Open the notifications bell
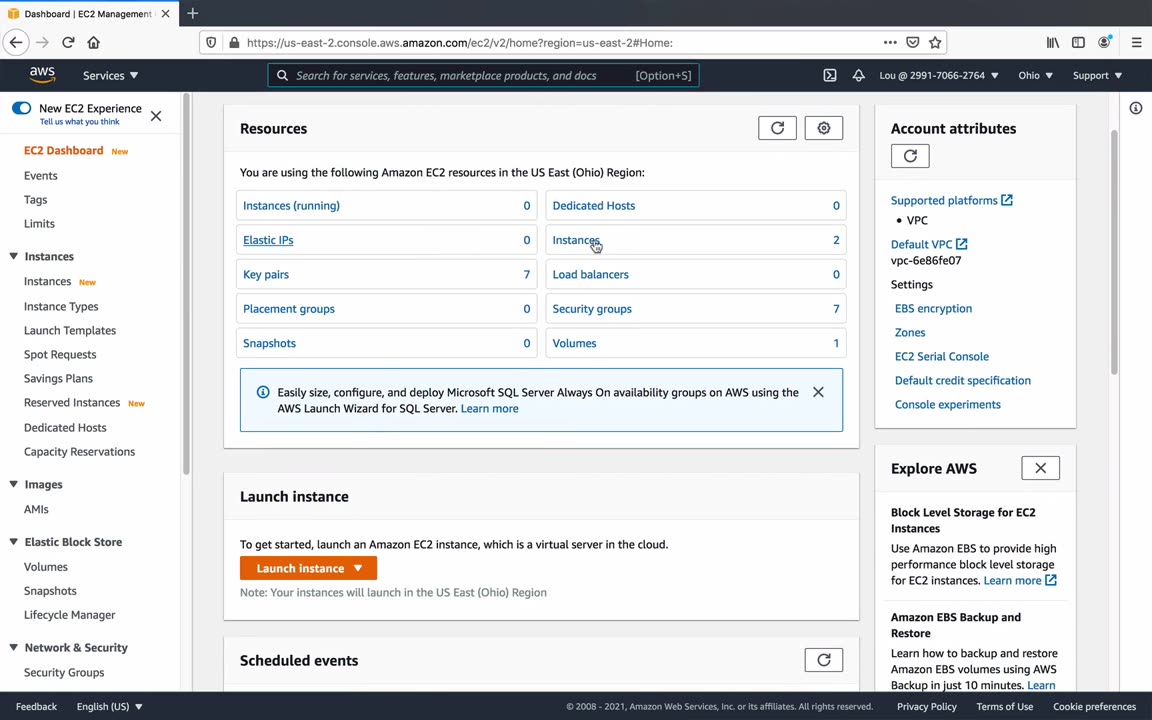Image resolution: width=1152 pixels, height=720 pixels. (x=858, y=75)
